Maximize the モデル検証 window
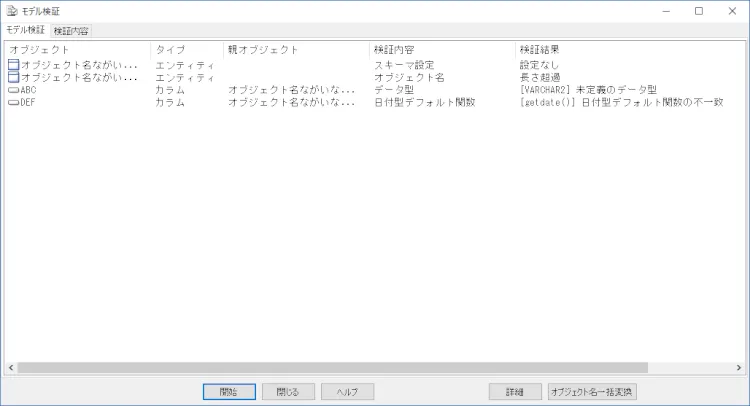 [x=698, y=11]
